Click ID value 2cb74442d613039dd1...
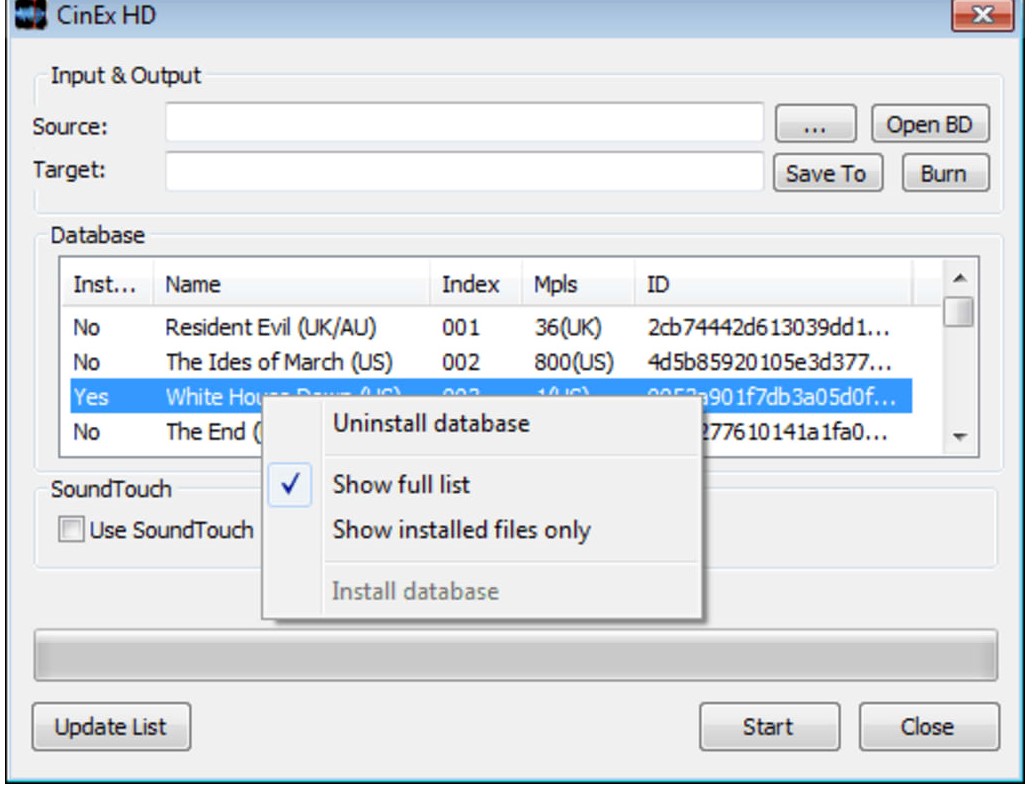This screenshot has width=1033, height=792. click(x=768, y=327)
